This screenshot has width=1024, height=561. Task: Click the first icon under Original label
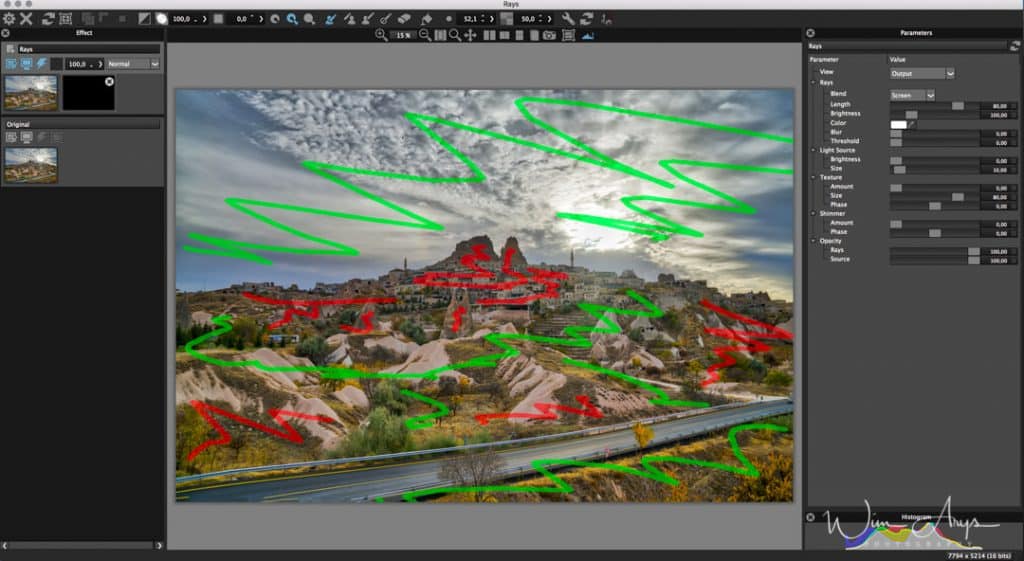pos(11,137)
